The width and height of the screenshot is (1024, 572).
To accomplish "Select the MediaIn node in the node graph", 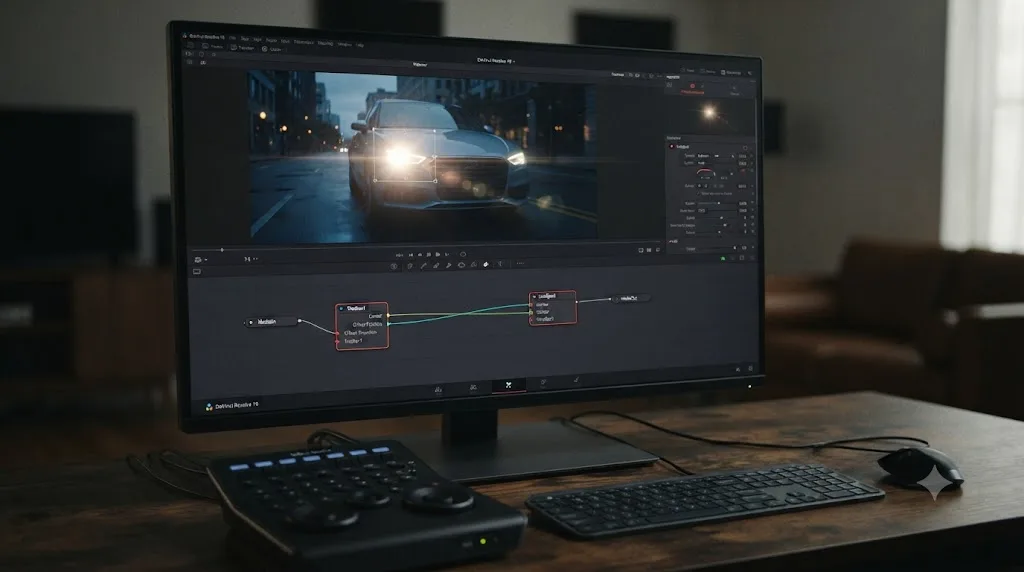I will point(272,322).
